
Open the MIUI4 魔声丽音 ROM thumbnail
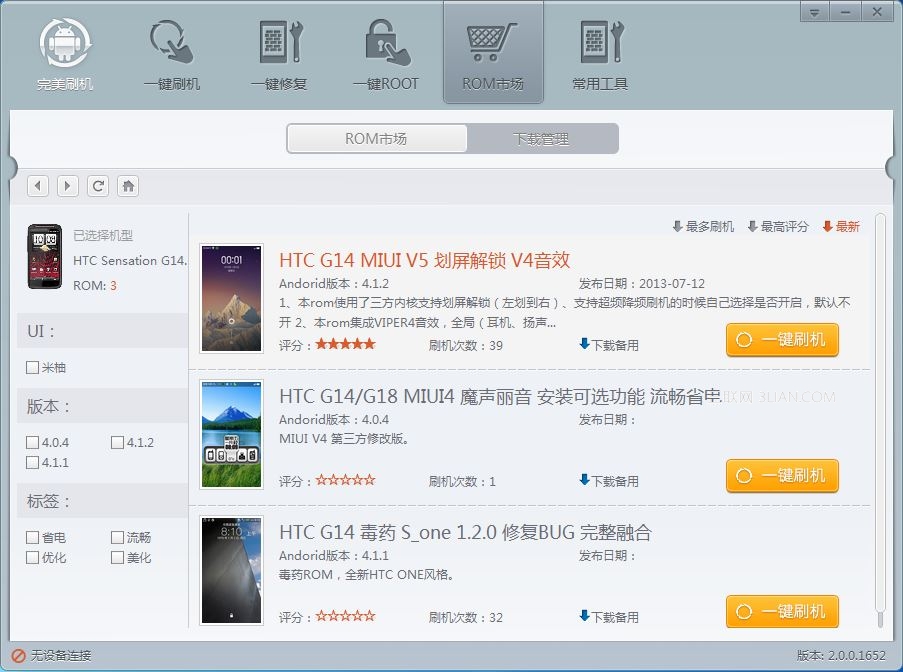click(x=232, y=434)
